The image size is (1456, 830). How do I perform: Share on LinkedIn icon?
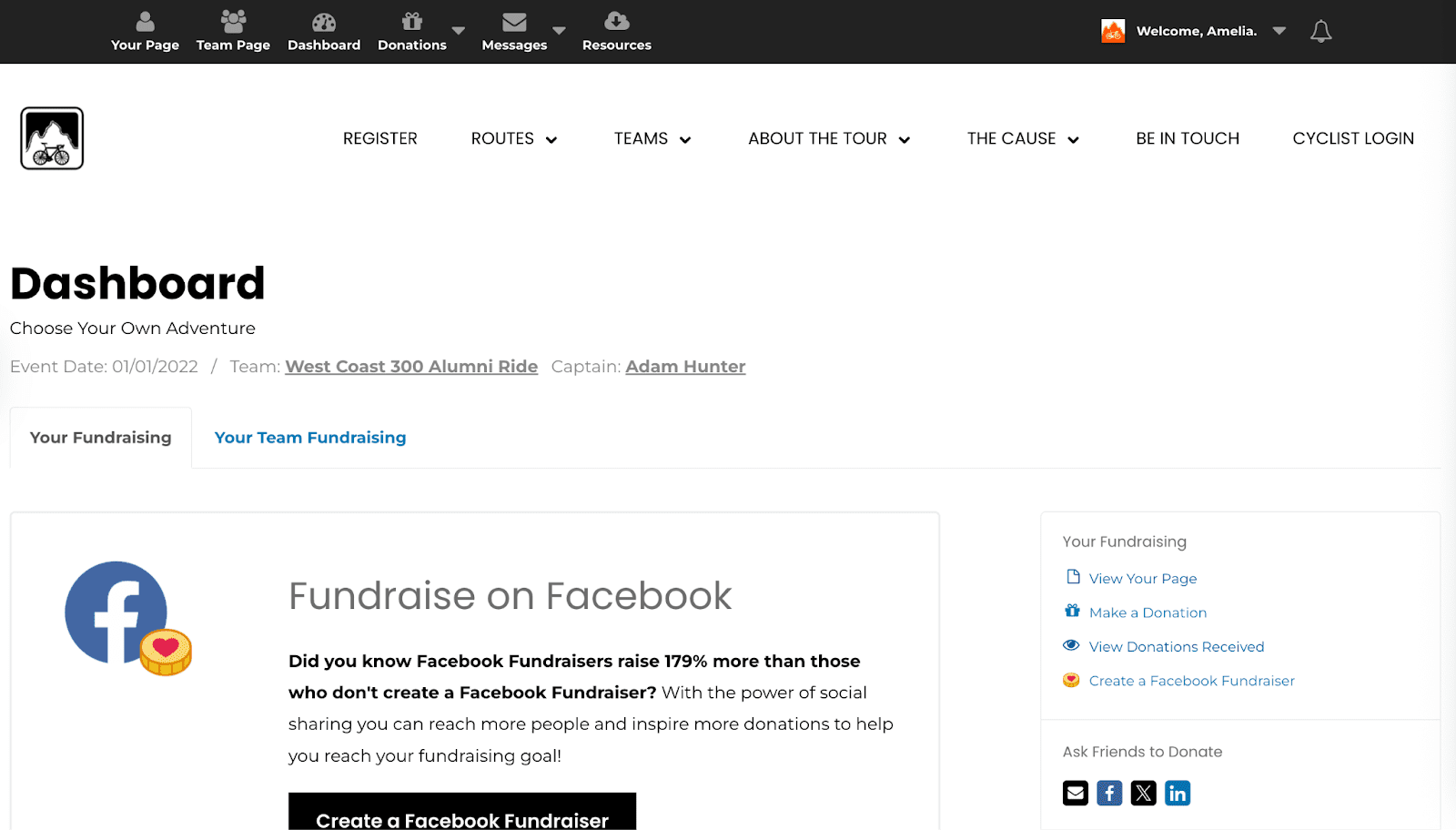[1178, 794]
